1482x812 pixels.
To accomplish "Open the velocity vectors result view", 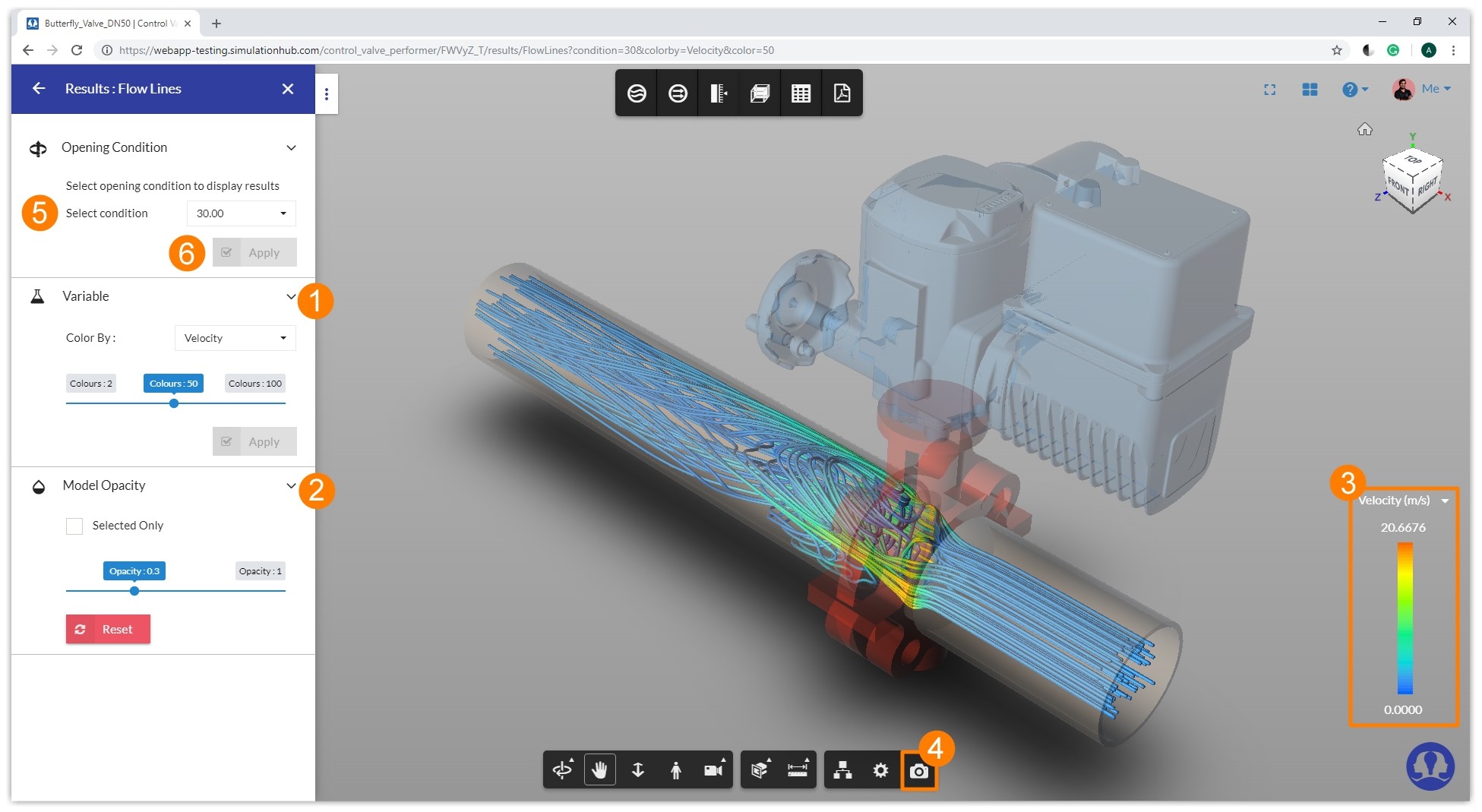I will pos(678,93).
